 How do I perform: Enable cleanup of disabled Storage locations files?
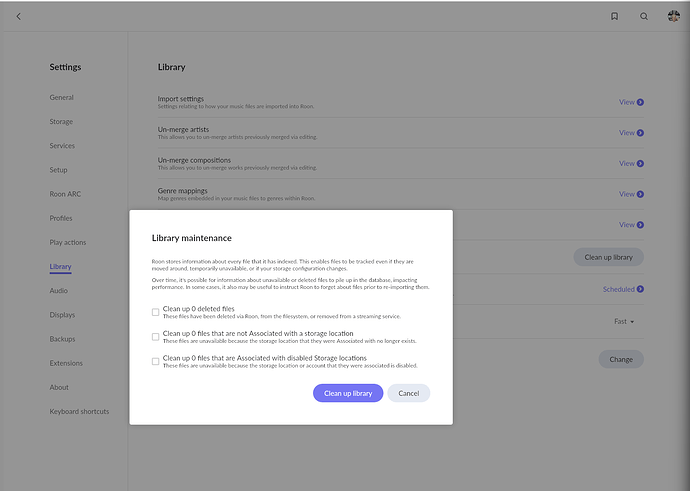point(155,361)
